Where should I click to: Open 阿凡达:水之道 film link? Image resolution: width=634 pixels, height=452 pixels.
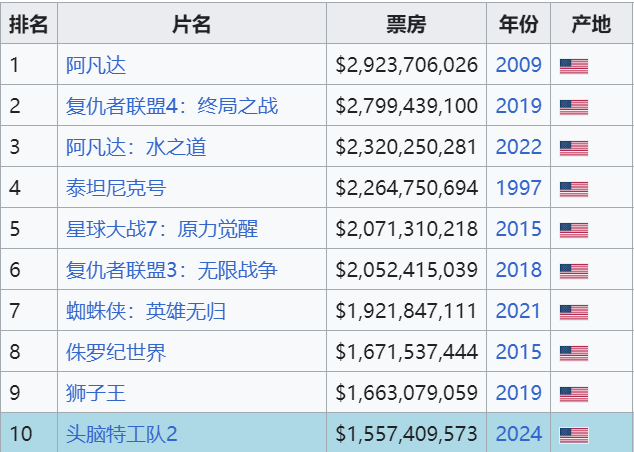point(136,147)
